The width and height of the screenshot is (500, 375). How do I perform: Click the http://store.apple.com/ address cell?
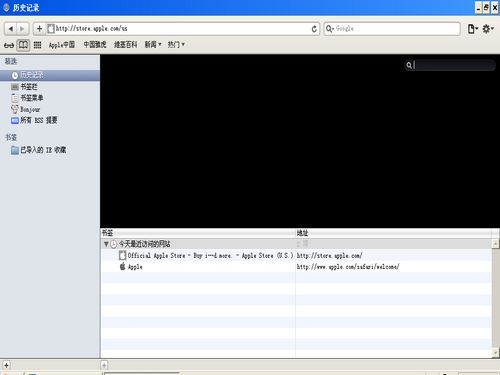329,256
